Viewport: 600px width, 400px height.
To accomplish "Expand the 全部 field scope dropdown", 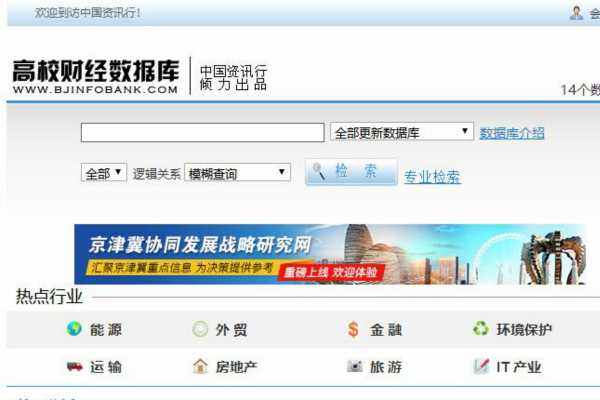I will (104, 173).
